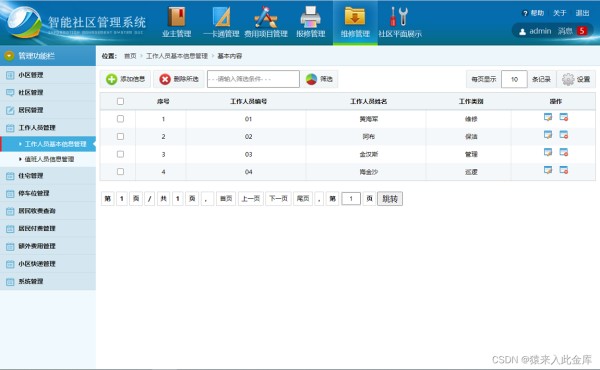Collapse 工作人员管理 in the sidebar
This screenshot has height=370, width=600.
click(x=48, y=128)
